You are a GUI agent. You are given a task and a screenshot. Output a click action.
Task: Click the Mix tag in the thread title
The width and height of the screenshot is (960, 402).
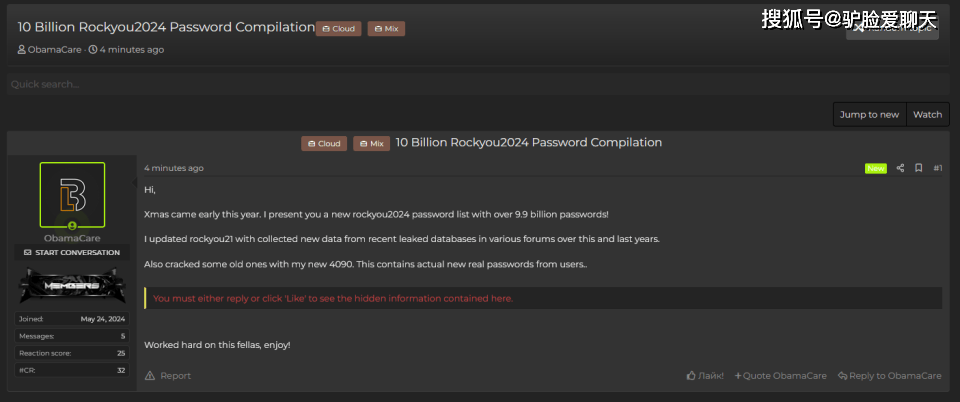coord(386,29)
